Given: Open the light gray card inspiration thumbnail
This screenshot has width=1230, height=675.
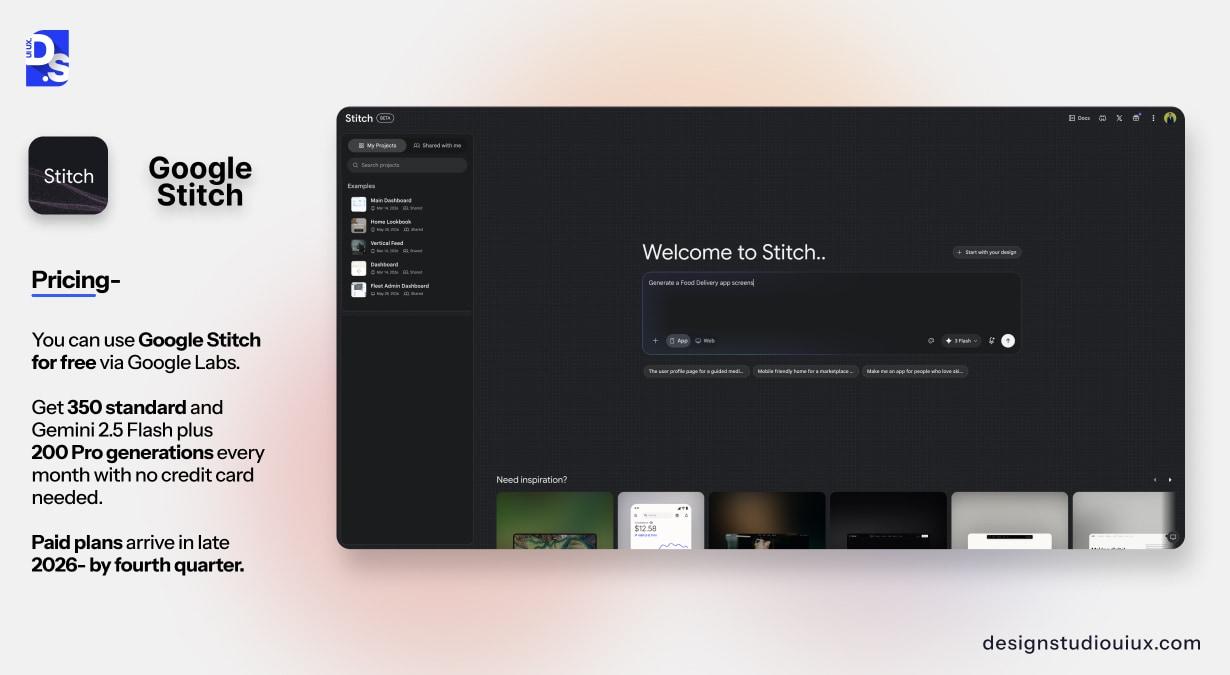Looking at the screenshot, I should pyautogui.click(x=1010, y=520).
